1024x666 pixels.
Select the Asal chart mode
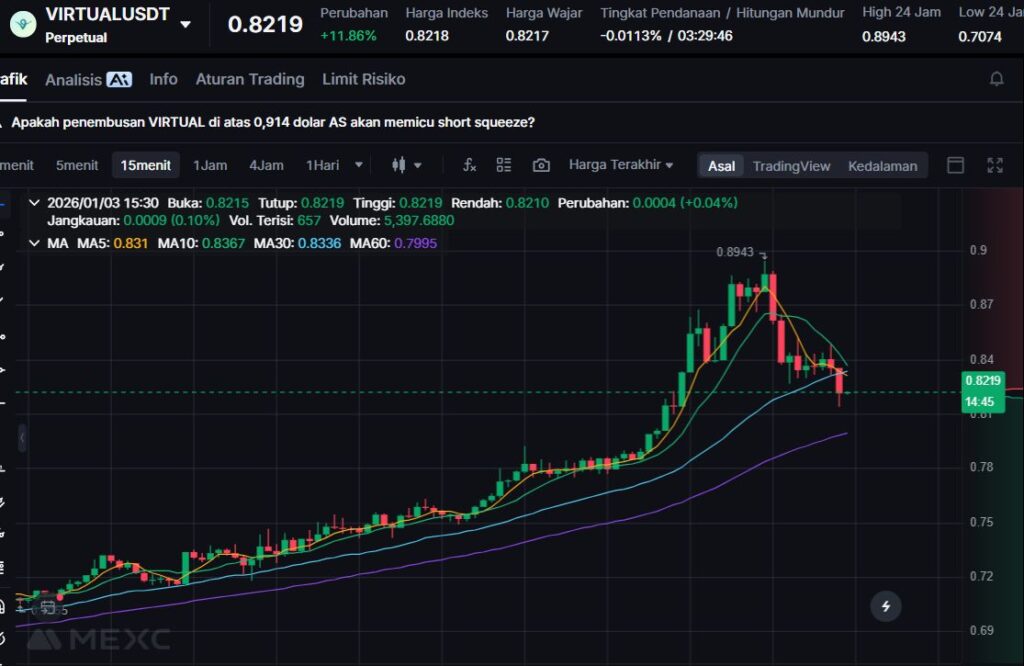click(721, 166)
